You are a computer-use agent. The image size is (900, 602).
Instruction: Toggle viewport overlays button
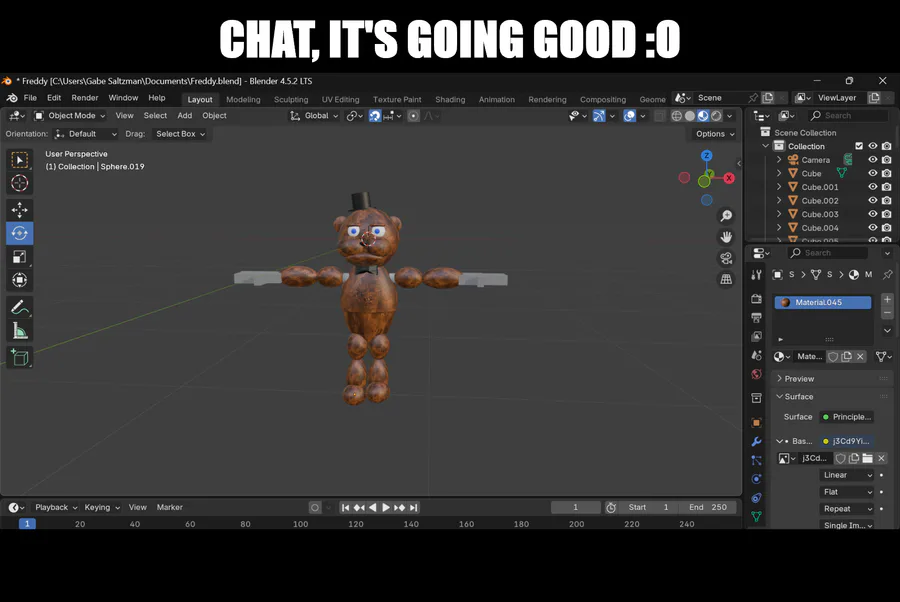(630, 116)
